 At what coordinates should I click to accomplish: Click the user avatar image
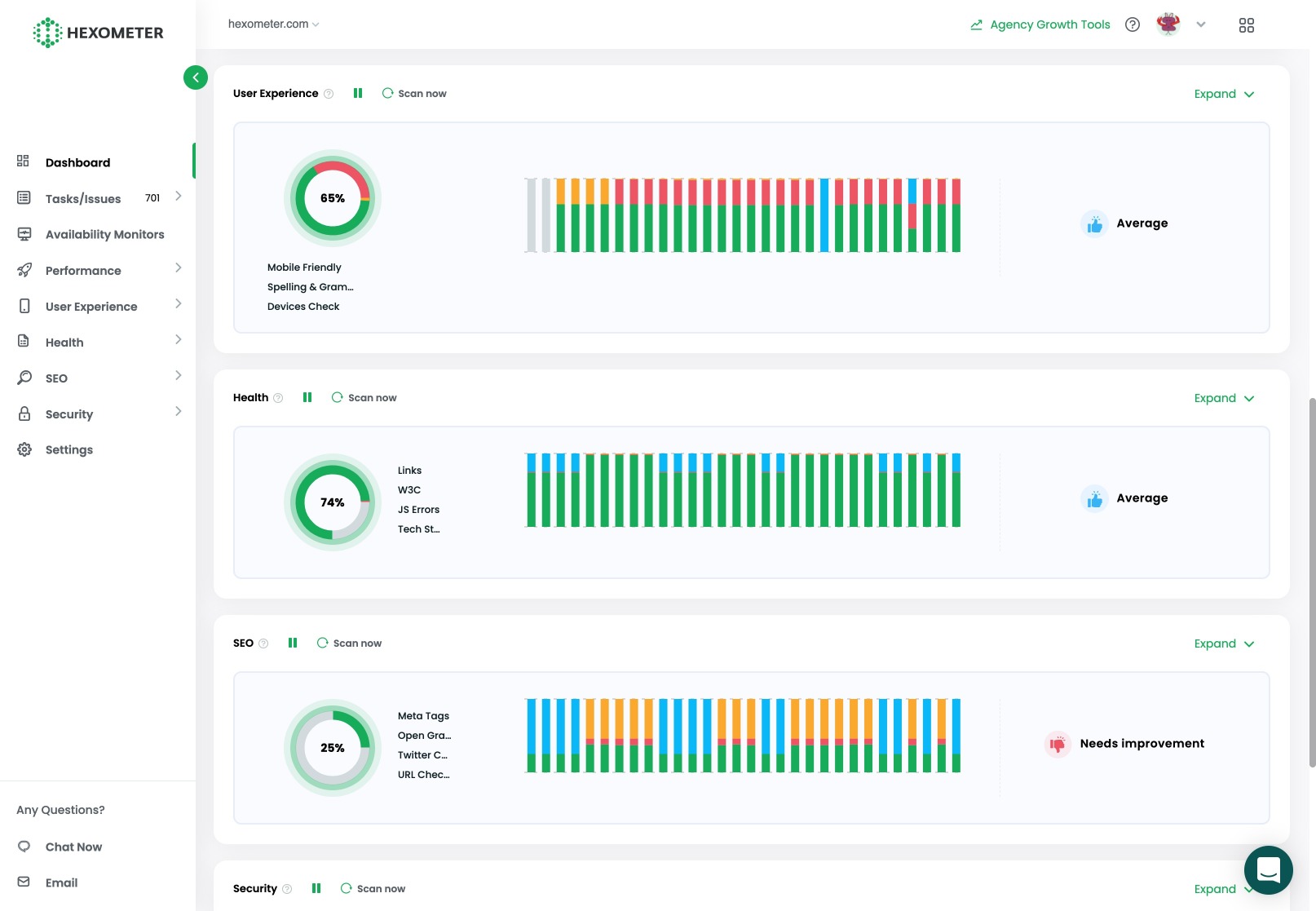tap(1168, 24)
